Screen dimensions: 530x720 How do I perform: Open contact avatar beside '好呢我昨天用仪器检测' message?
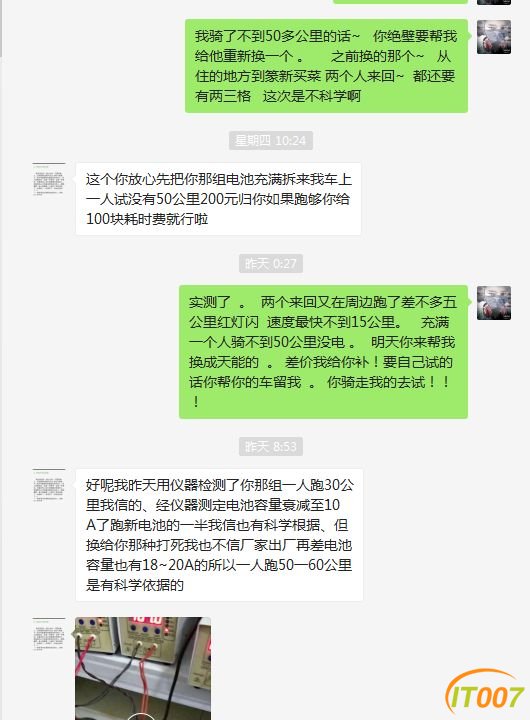[x=49, y=486]
